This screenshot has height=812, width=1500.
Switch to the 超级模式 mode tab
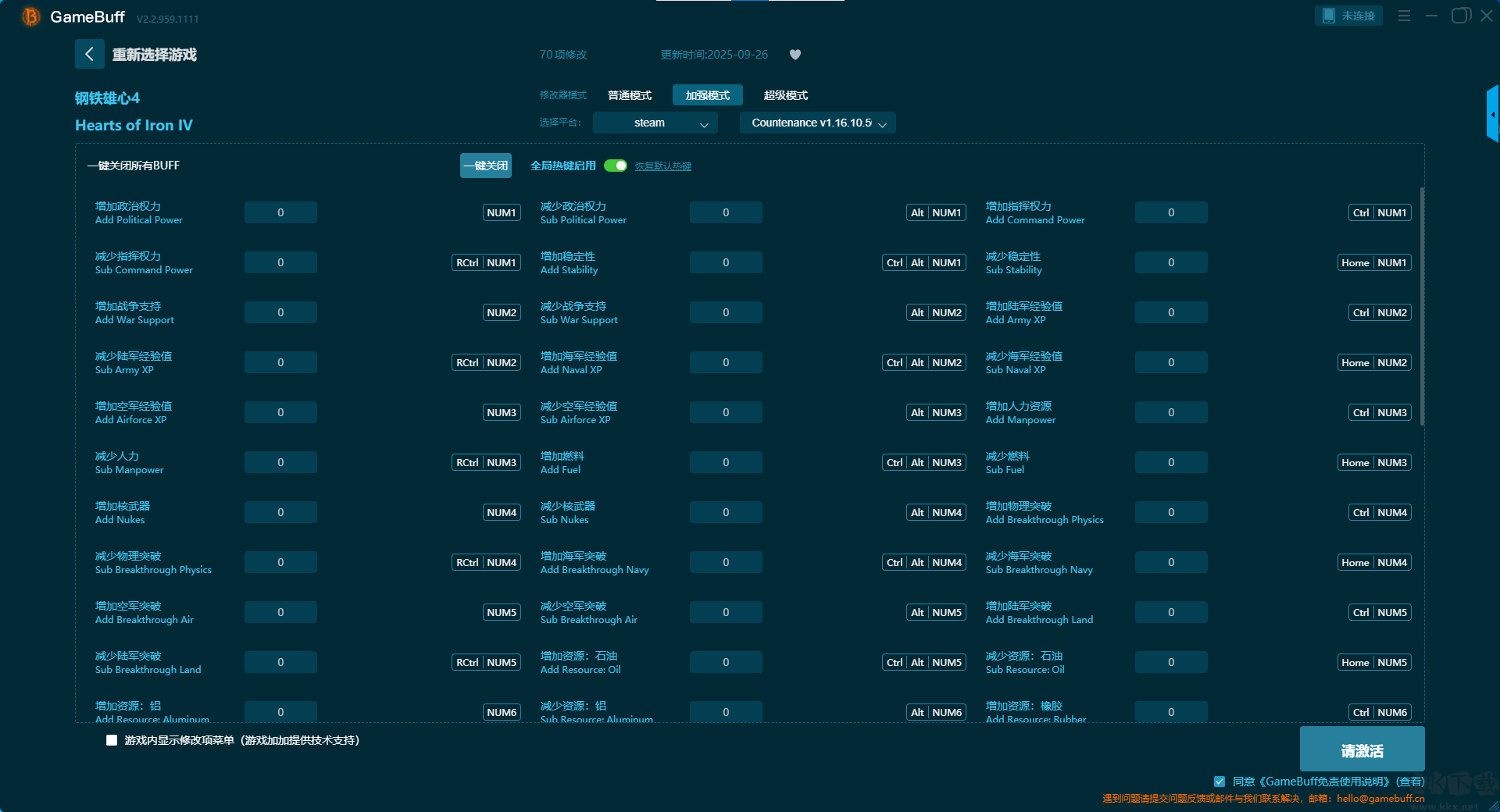(785, 95)
